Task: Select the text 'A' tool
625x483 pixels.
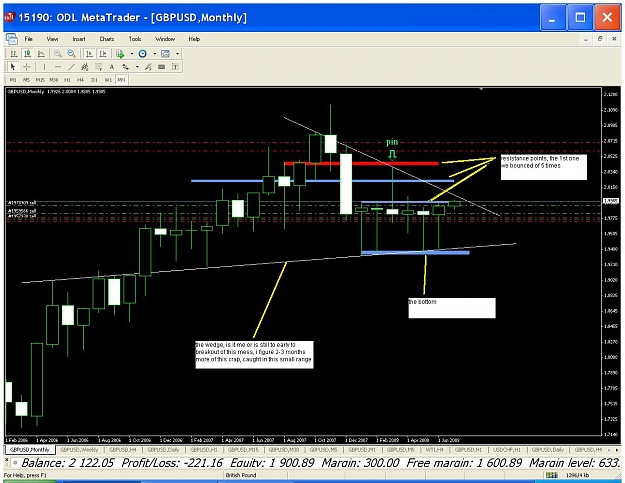Action: (x=112, y=67)
